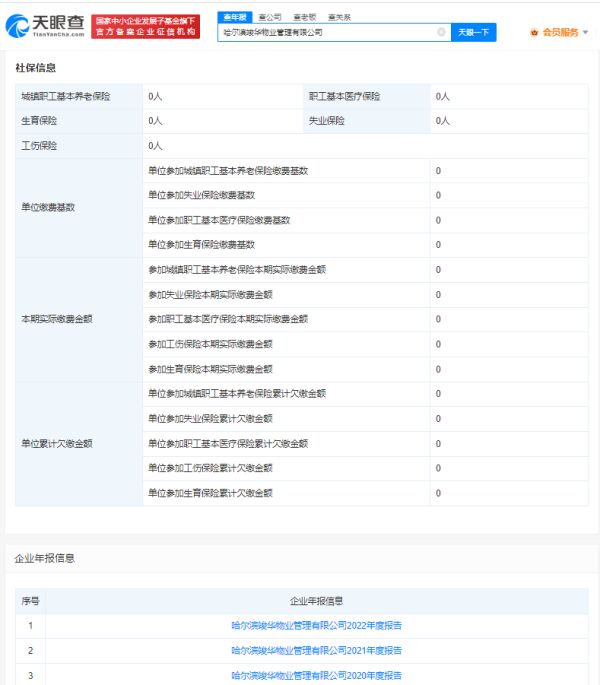Image resolution: width=600 pixels, height=685 pixels.
Task: Click the 会员服务 crown icon
Action: (534, 32)
